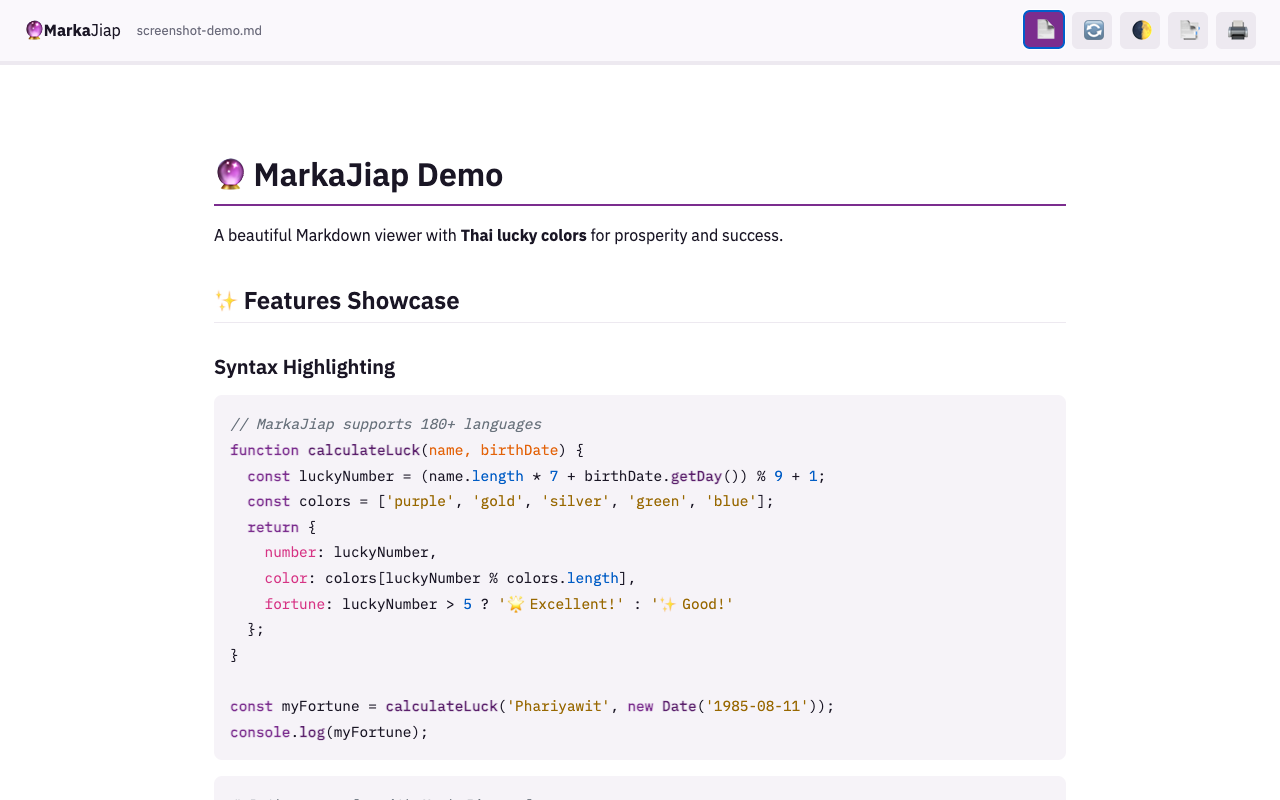Select the "Features Showcase" heading

[x=351, y=301]
